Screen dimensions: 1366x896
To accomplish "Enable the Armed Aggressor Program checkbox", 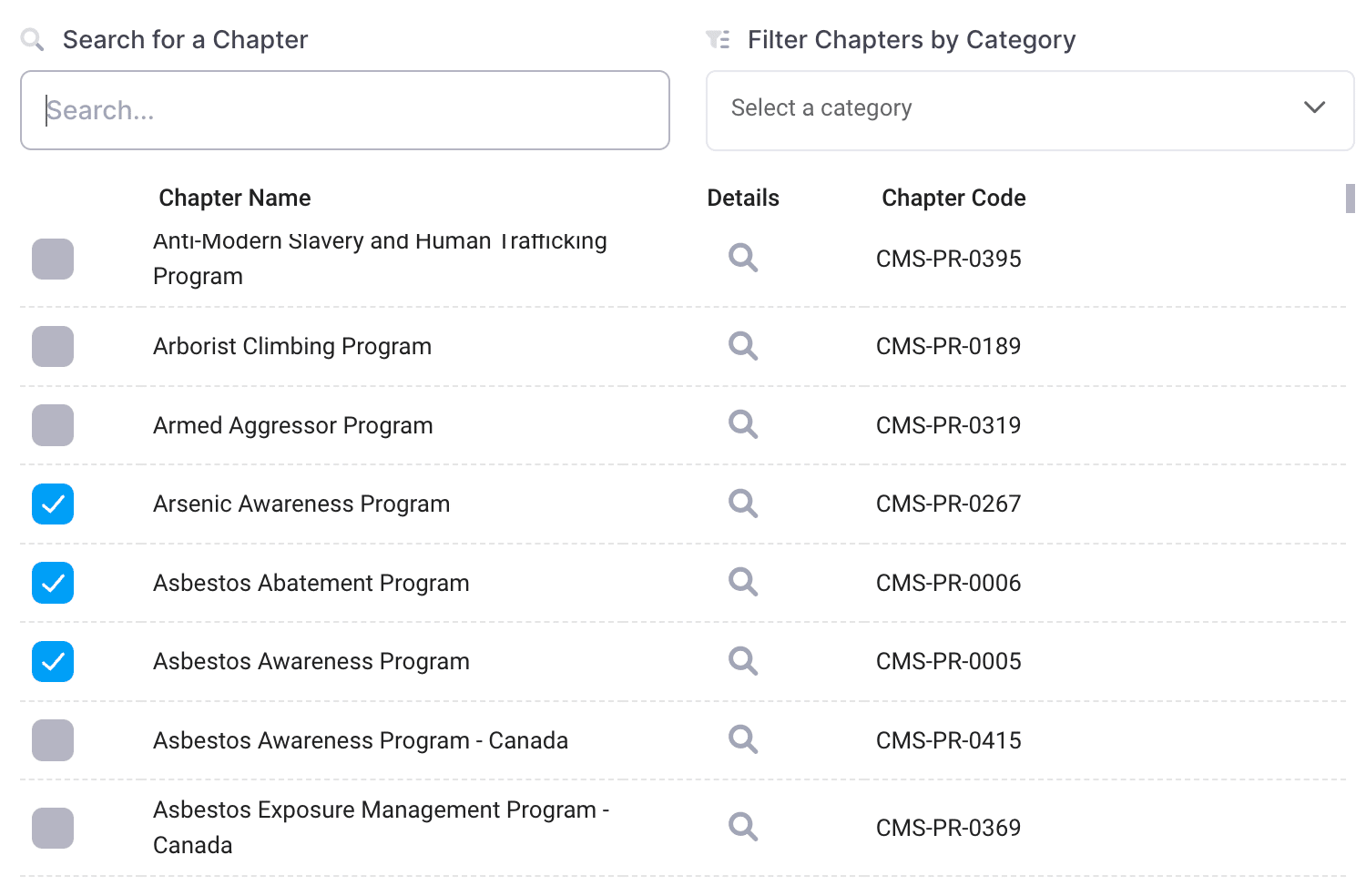I will (53, 425).
